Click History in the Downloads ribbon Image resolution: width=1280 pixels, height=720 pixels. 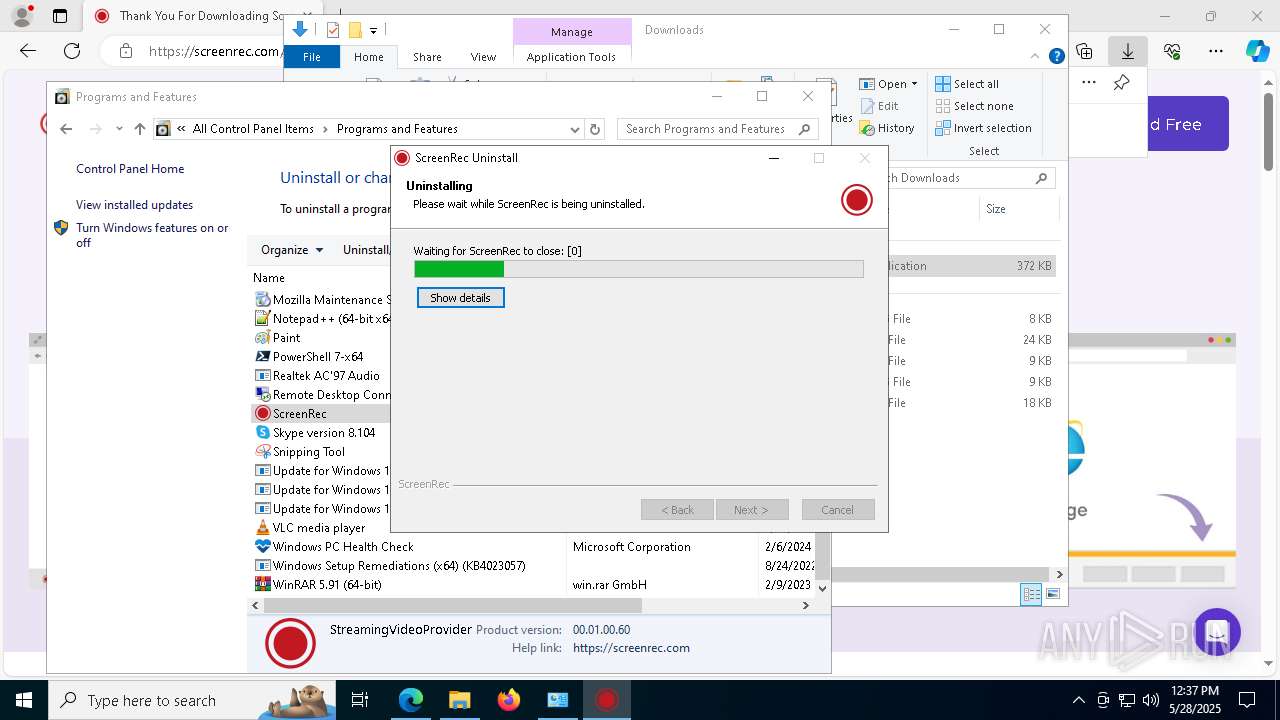coord(887,128)
